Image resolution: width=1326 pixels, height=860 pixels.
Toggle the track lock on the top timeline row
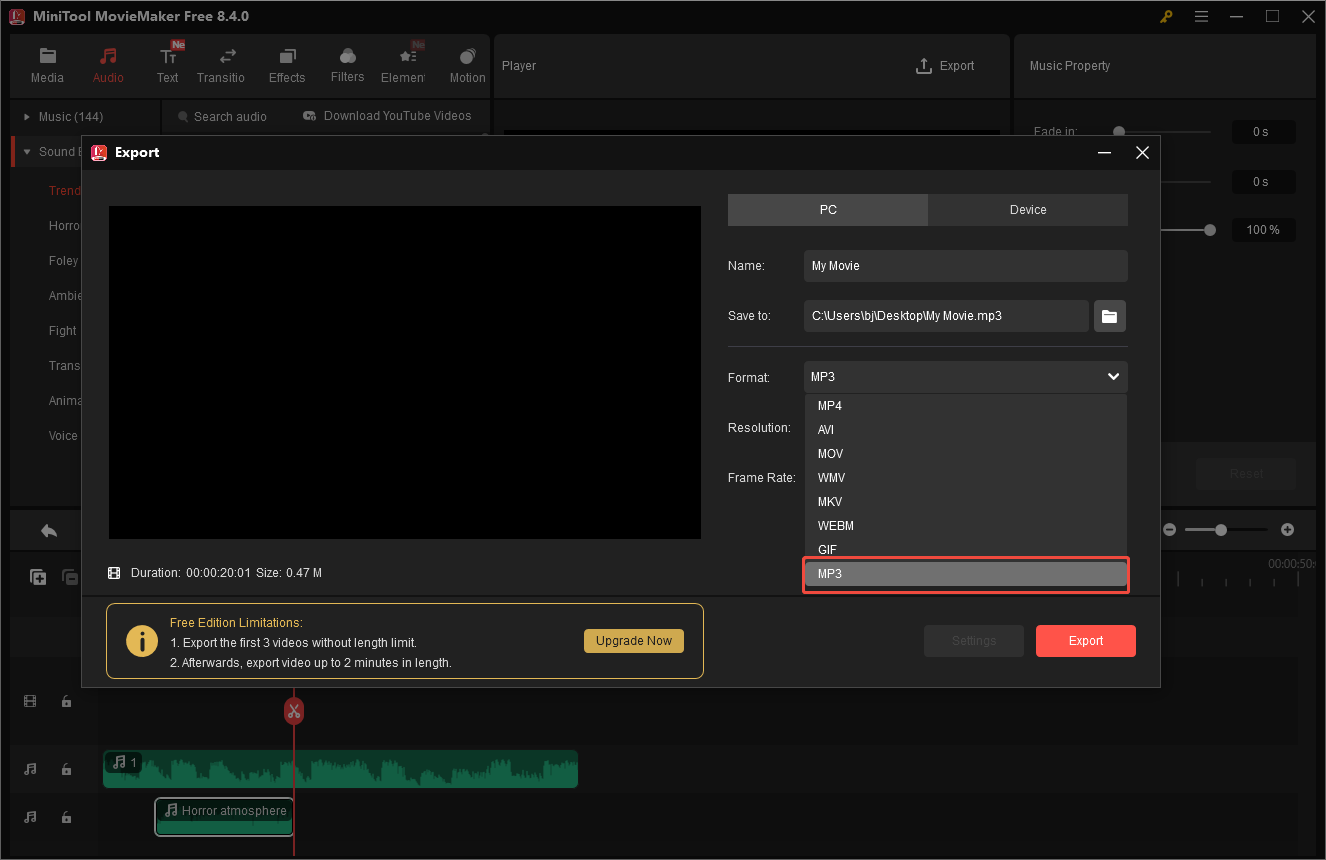click(x=66, y=701)
